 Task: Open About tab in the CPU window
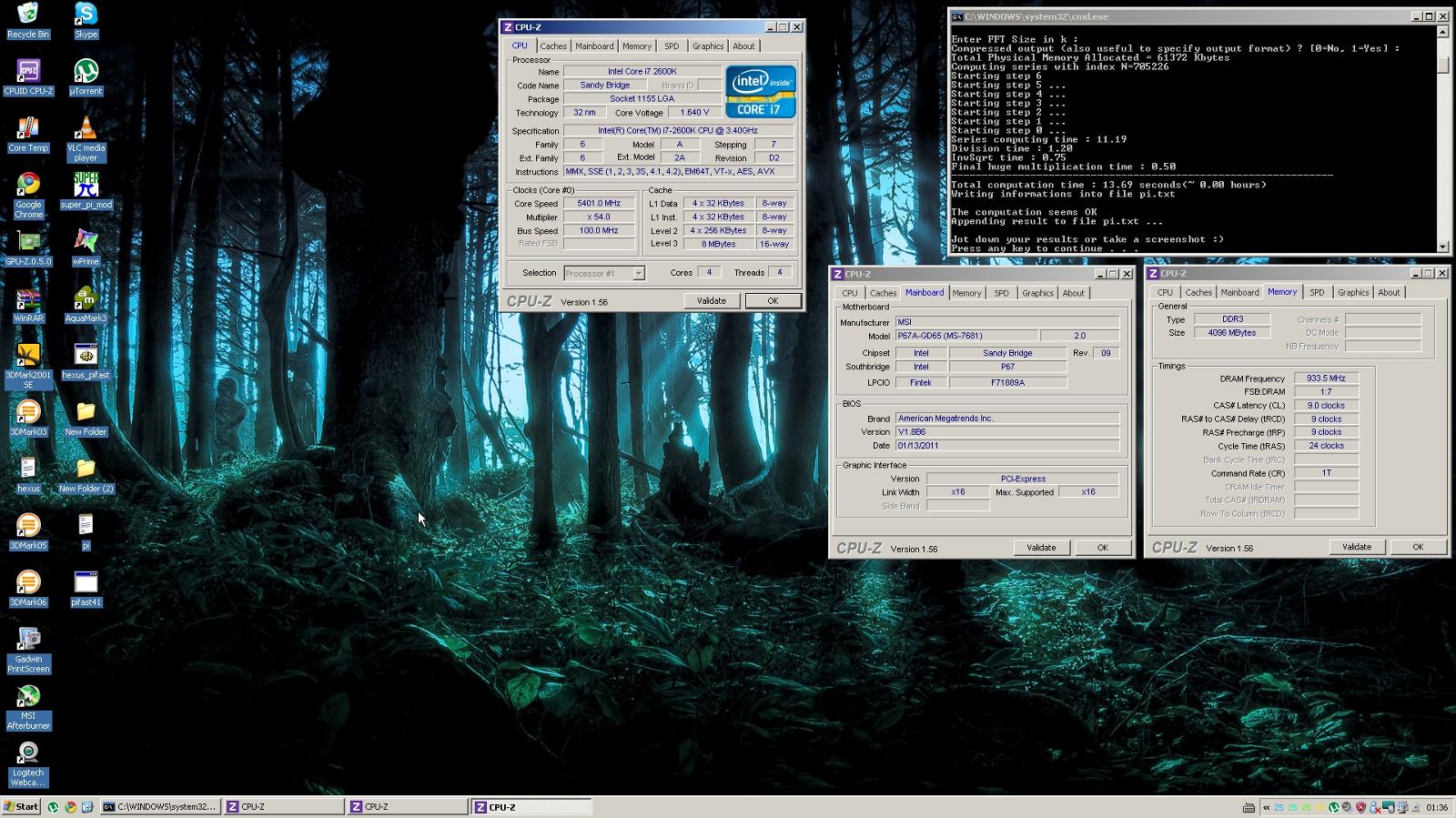point(743,46)
